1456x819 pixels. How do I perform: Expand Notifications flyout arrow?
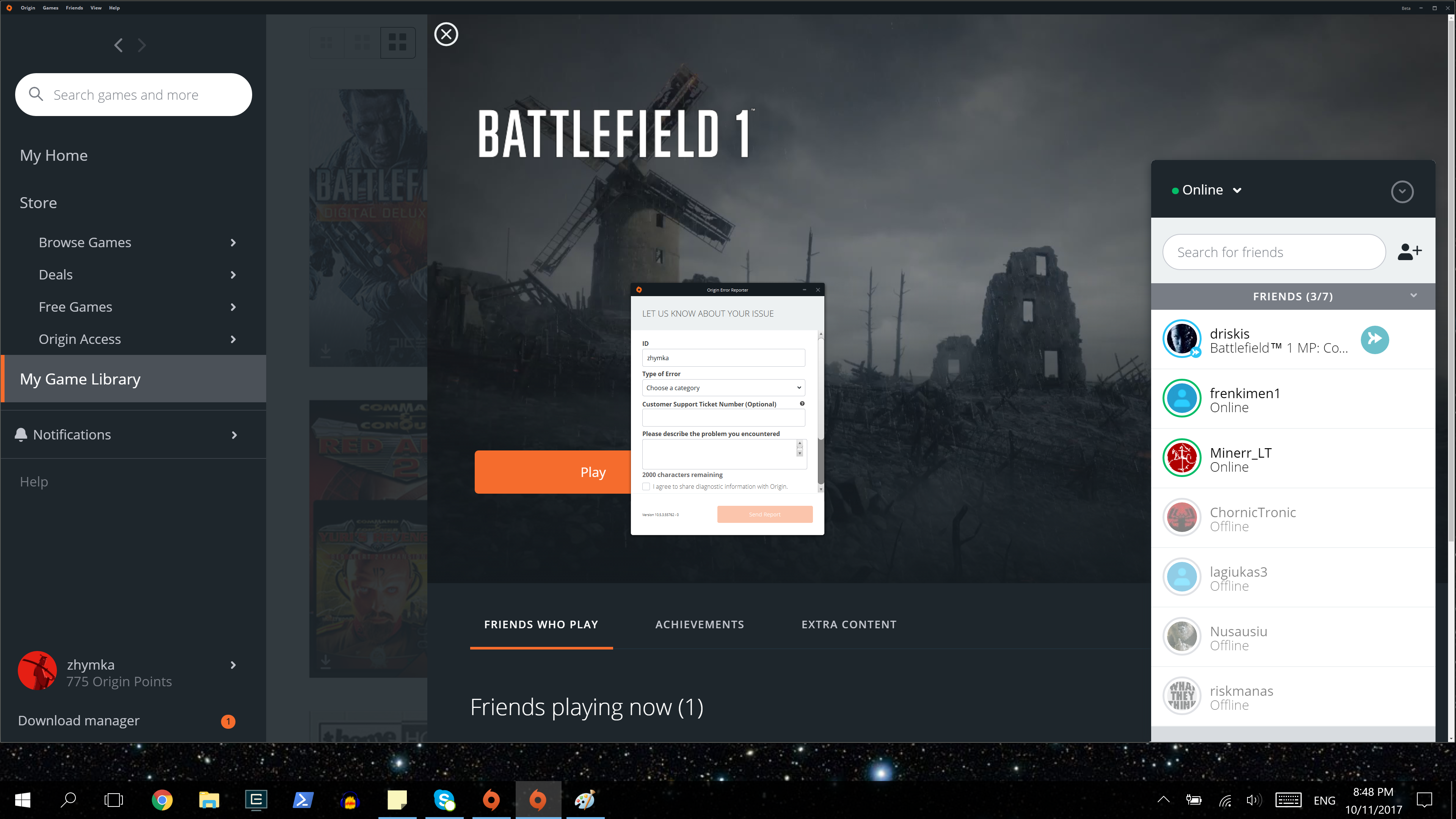point(234,435)
